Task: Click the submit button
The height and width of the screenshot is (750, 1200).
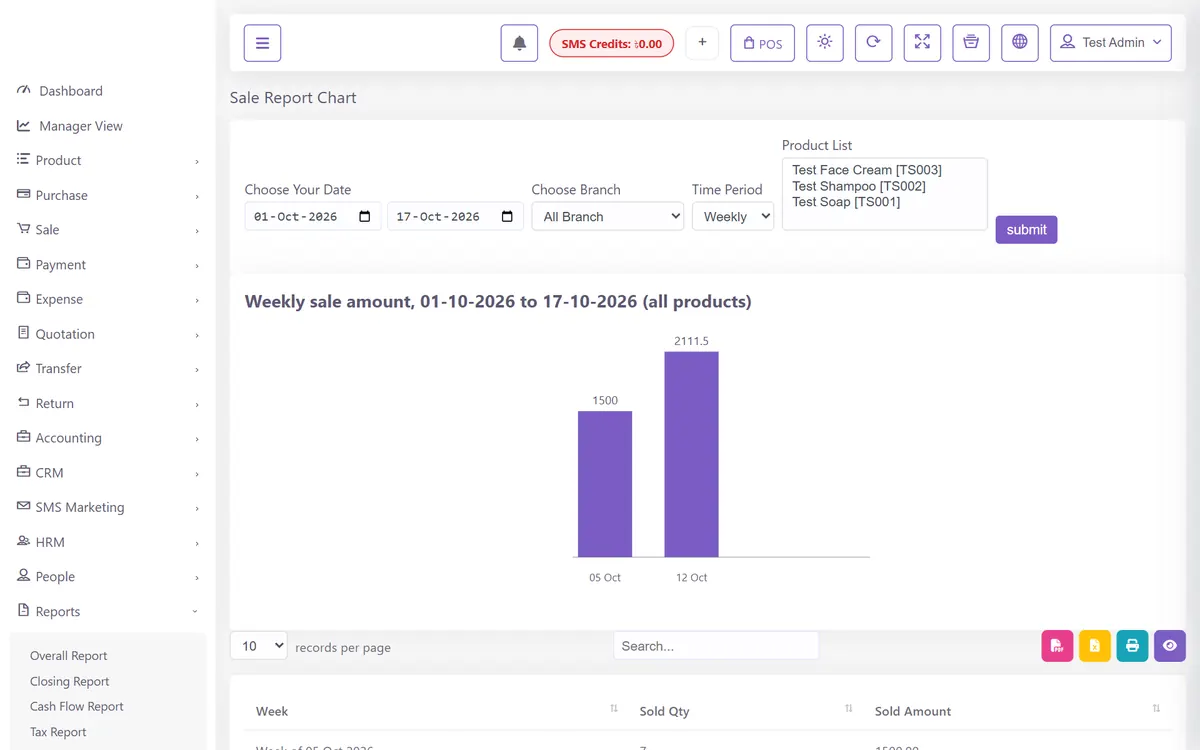Action: tap(1026, 230)
